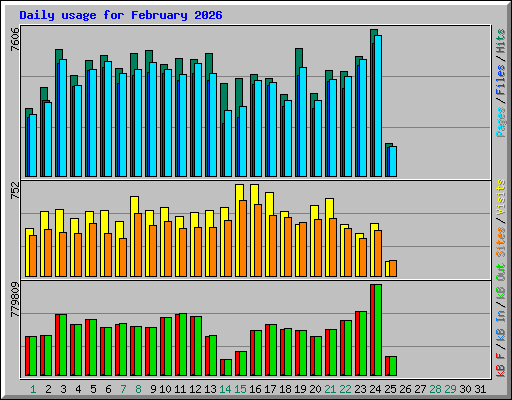Click day 10 on the x-axis
512x400 pixels.
165,389
